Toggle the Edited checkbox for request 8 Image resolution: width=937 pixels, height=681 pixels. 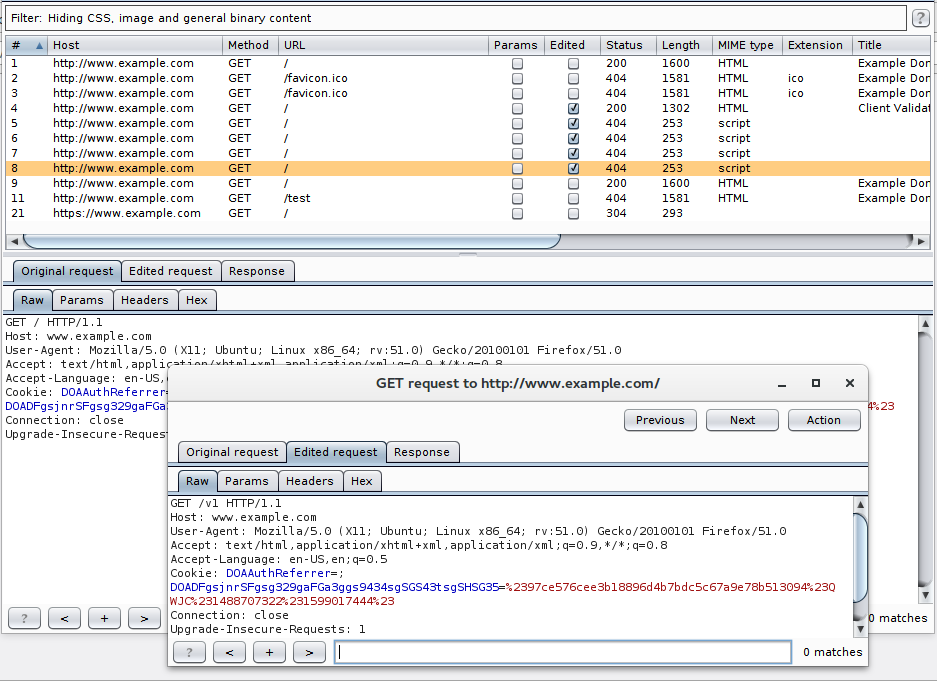[x=573, y=168]
